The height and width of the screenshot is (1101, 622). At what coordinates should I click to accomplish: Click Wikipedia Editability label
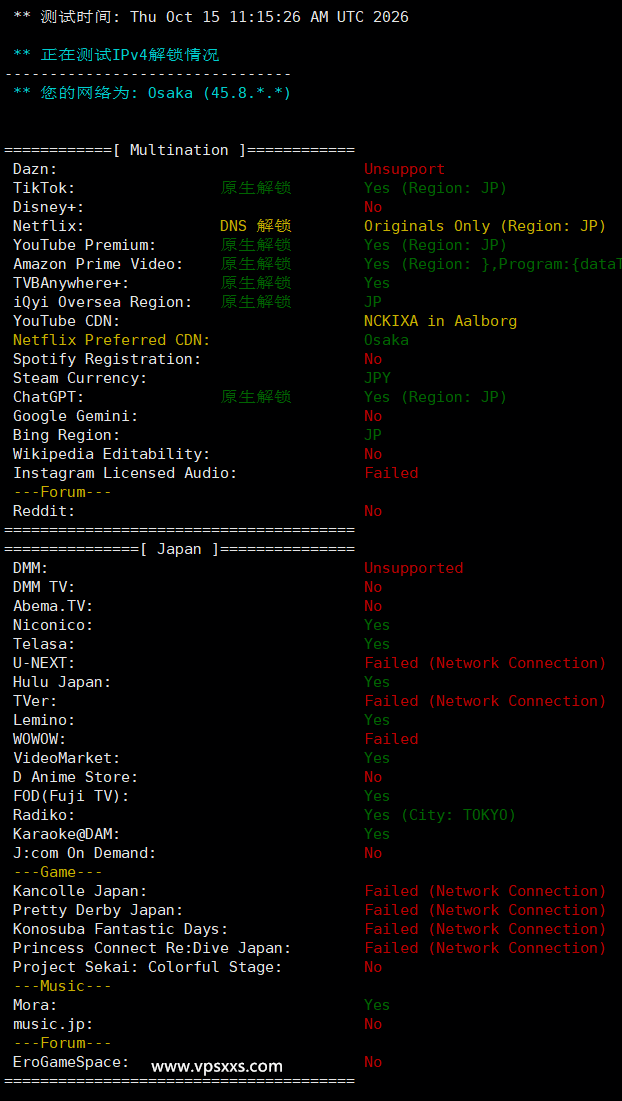coord(111,454)
